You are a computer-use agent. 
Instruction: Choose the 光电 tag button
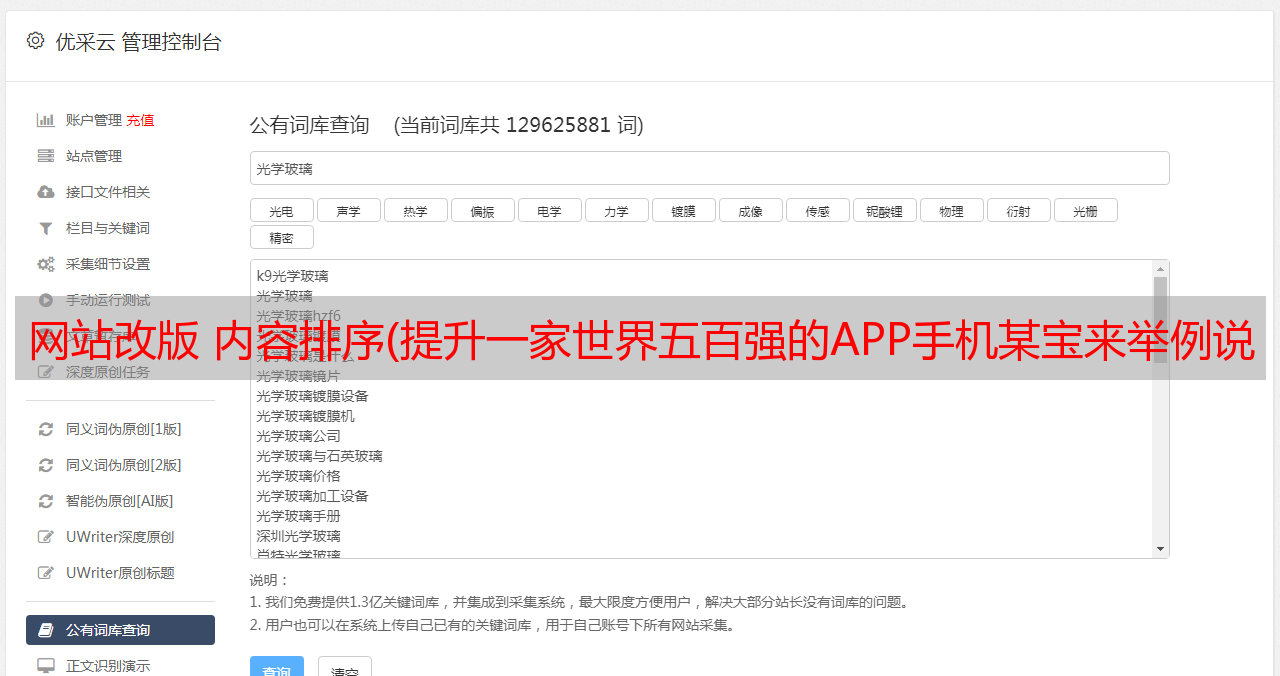coord(282,210)
